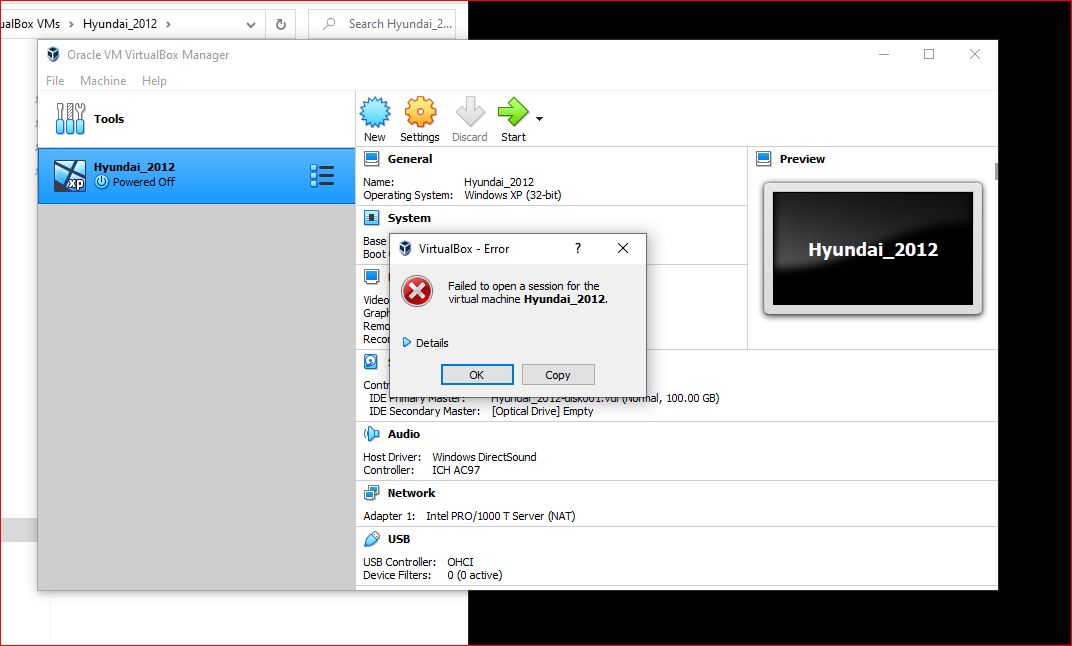Start the VM with green arrow

[513, 112]
